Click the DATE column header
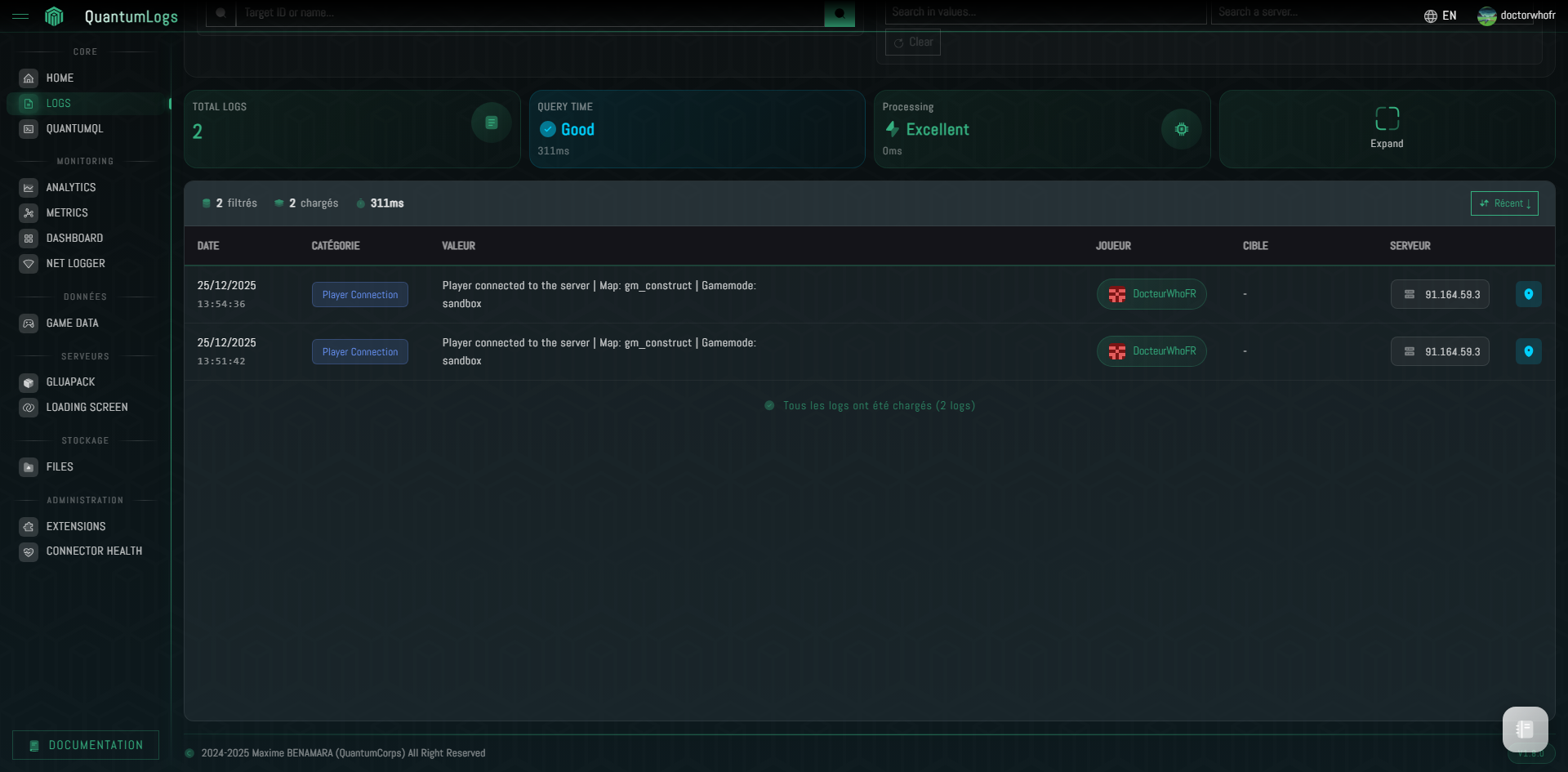Image resolution: width=1568 pixels, height=772 pixels. pos(208,246)
